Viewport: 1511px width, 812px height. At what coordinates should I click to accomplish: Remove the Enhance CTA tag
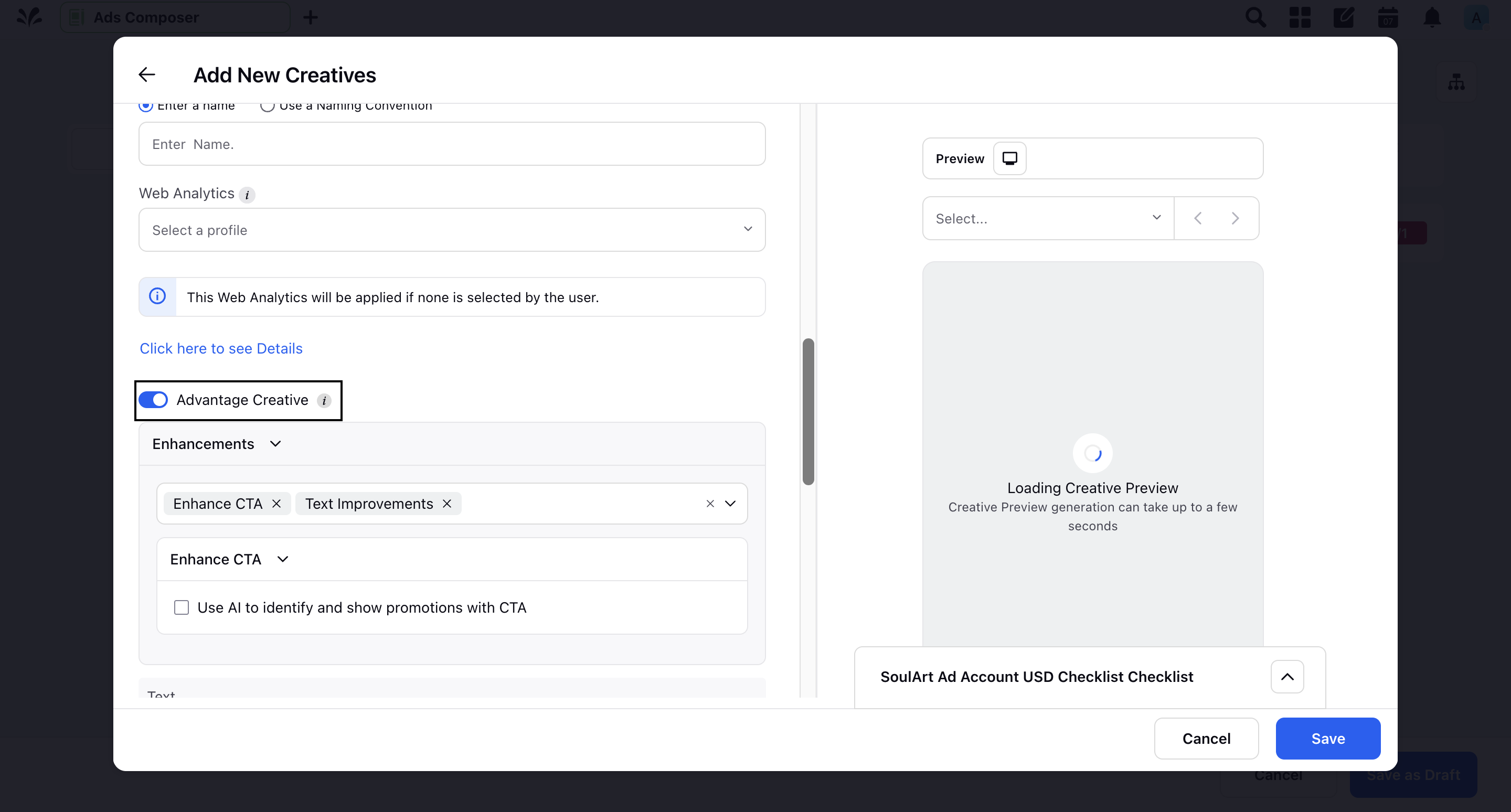coord(276,504)
